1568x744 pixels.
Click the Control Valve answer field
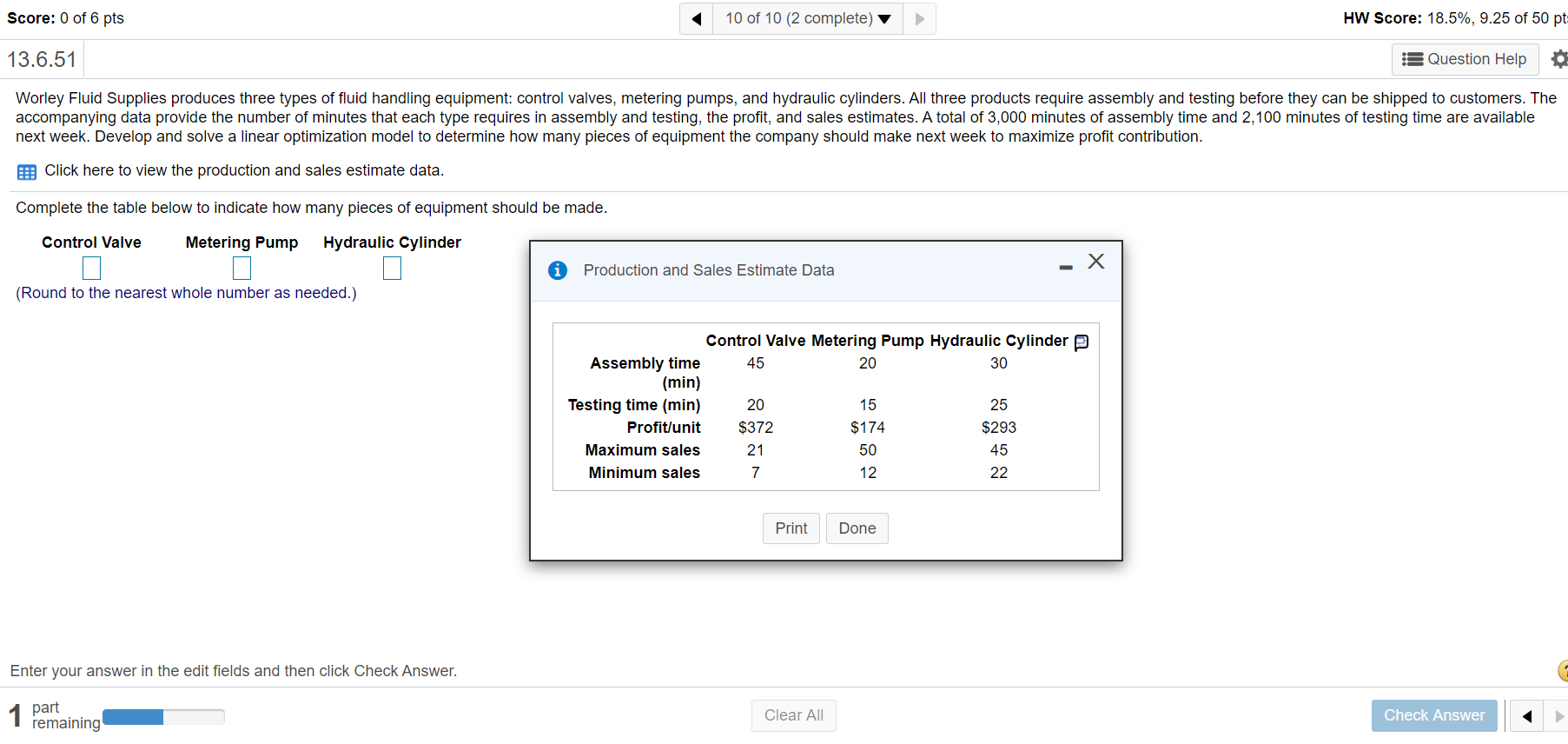tap(91, 268)
